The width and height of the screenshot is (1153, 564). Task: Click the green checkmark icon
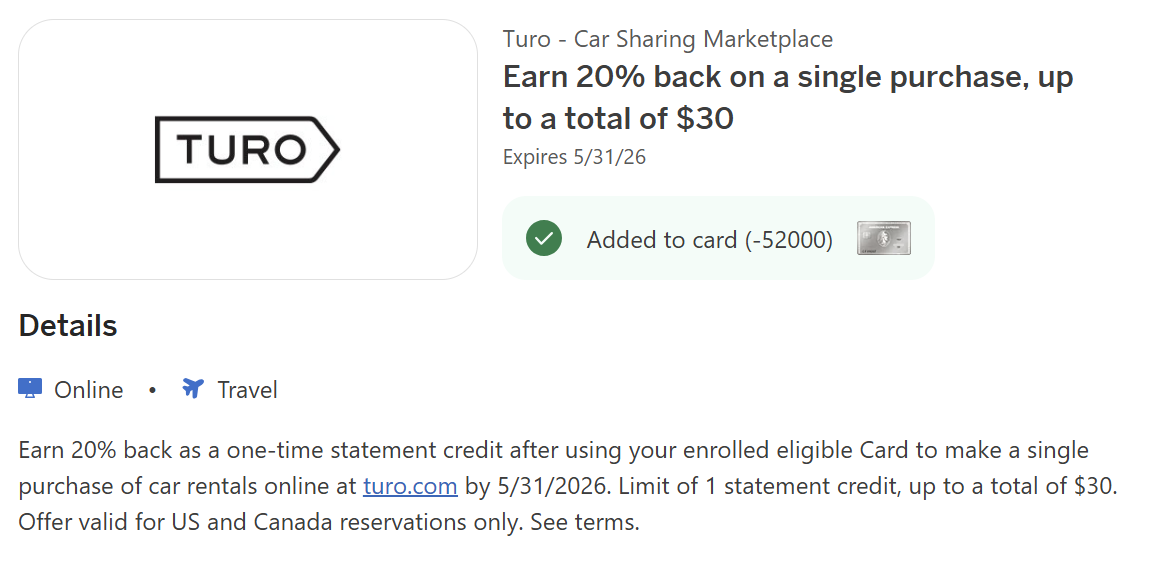(544, 239)
